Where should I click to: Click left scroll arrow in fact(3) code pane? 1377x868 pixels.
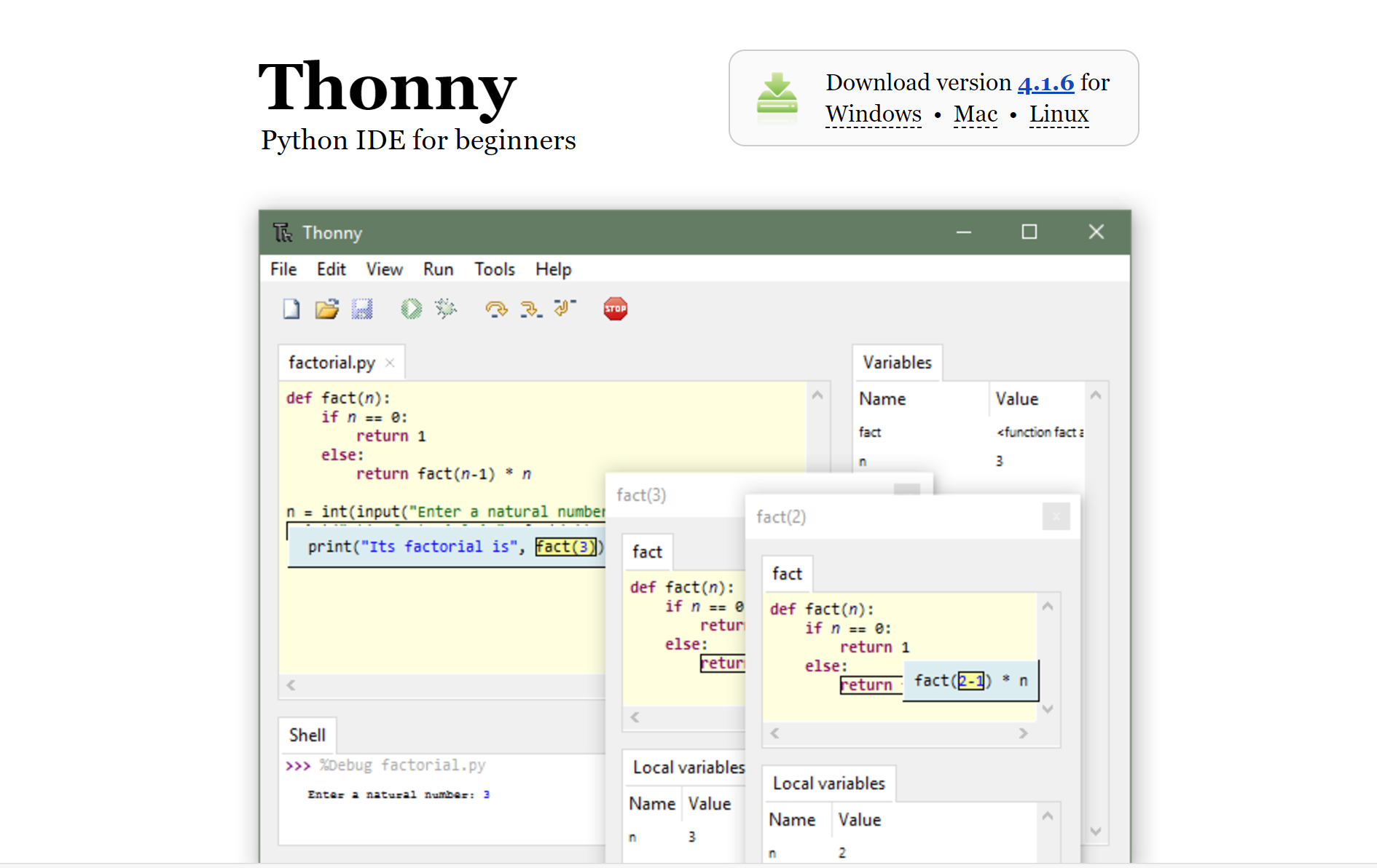coord(635,717)
